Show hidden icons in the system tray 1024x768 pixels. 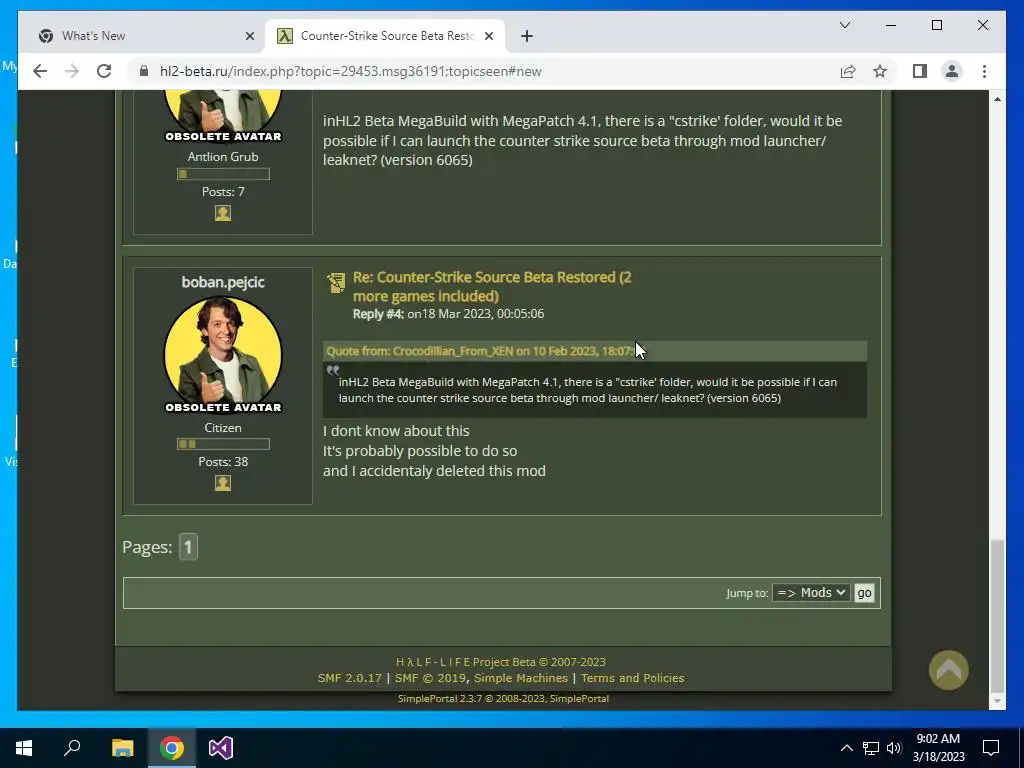coord(846,748)
